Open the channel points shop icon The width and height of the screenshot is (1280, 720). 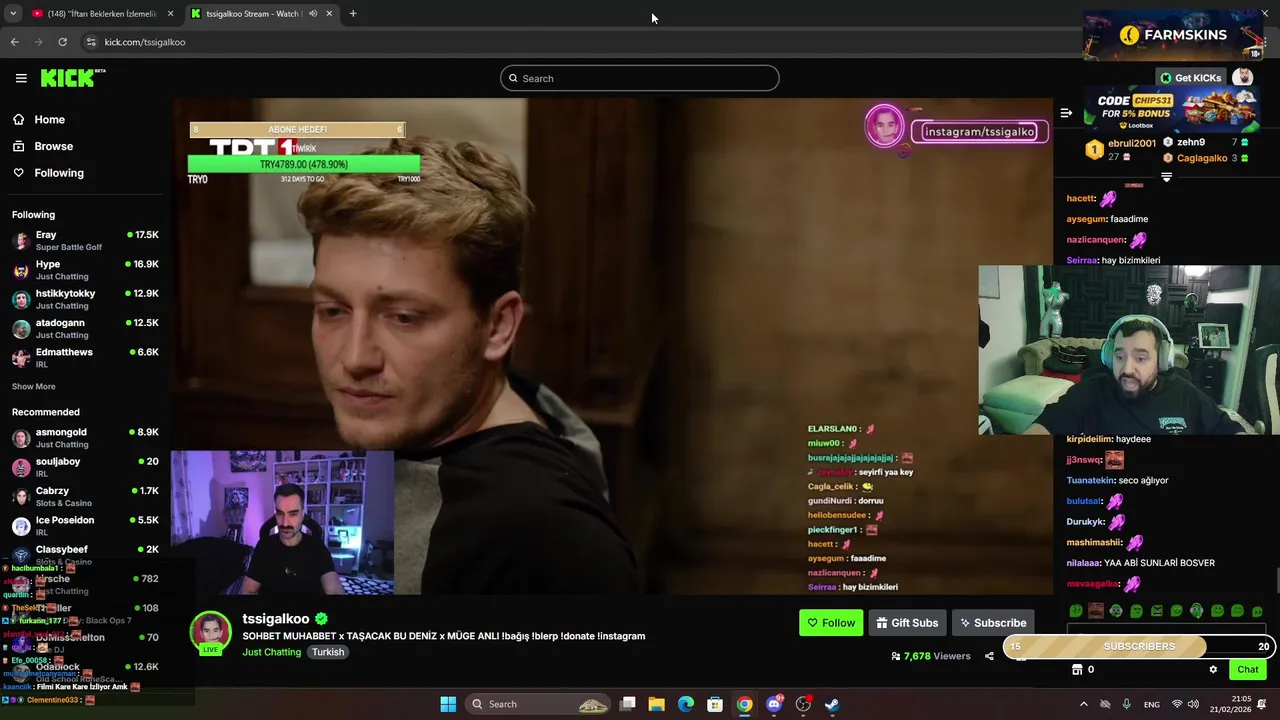tap(1077, 670)
